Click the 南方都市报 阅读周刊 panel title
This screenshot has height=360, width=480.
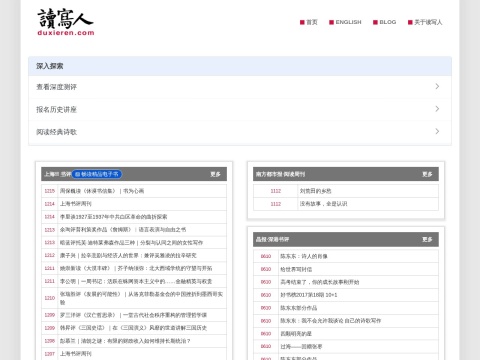280,174
